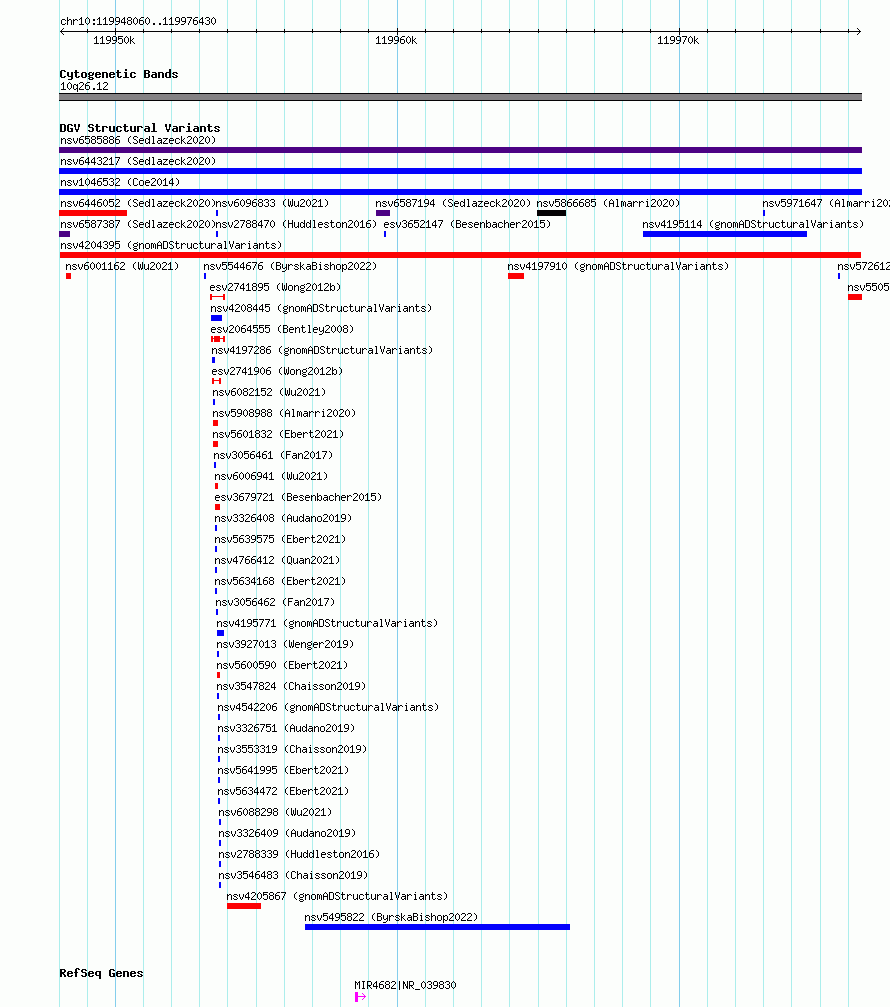Open nsv3326751 (Audano2019) label
The image size is (890, 1007).
point(286,728)
